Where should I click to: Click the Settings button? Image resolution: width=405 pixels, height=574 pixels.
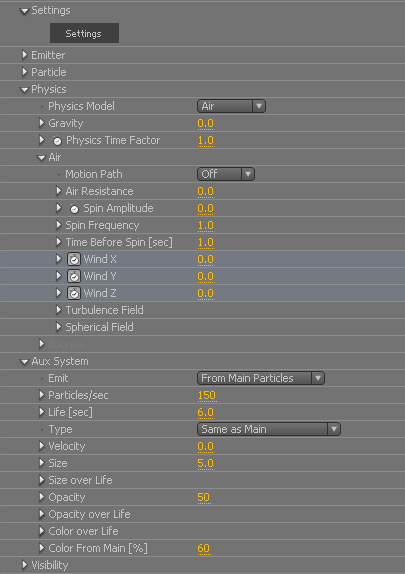[84, 33]
